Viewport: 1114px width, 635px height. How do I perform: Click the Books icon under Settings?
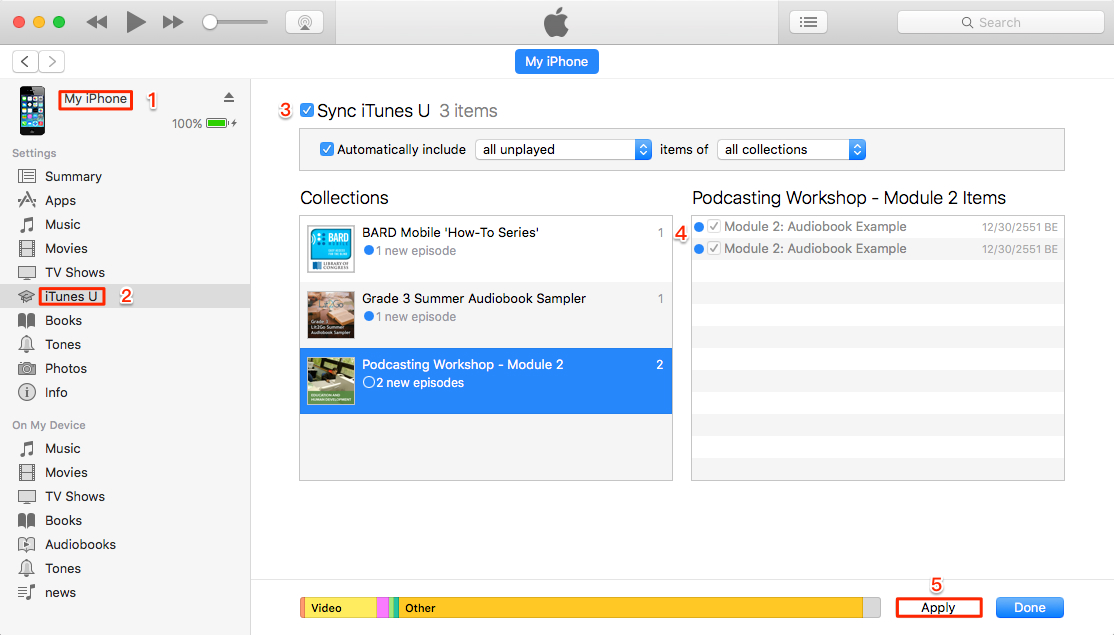[26, 320]
